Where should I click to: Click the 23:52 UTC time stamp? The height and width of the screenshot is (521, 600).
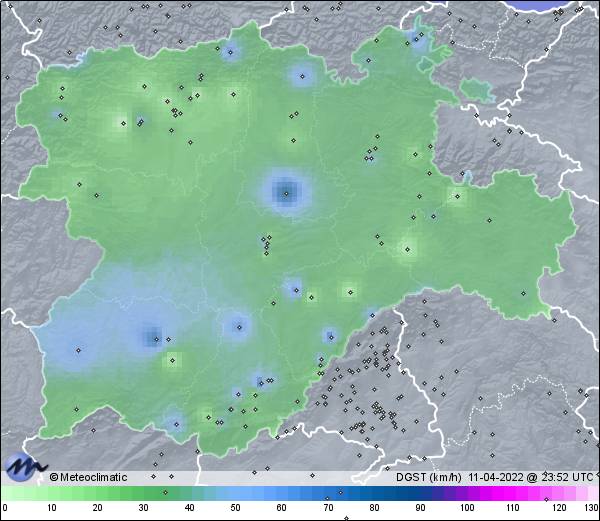(566, 477)
